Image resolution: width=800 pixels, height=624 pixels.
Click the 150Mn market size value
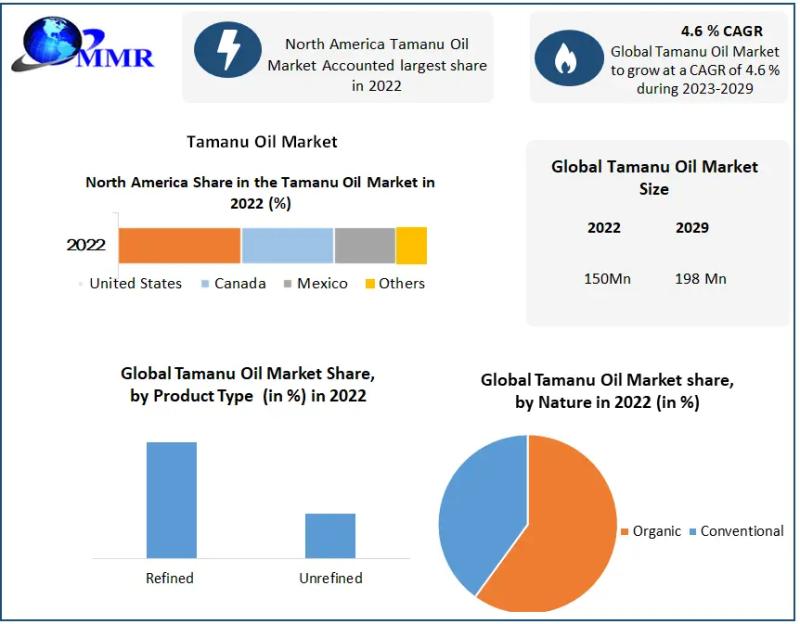pyautogui.click(x=607, y=279)
